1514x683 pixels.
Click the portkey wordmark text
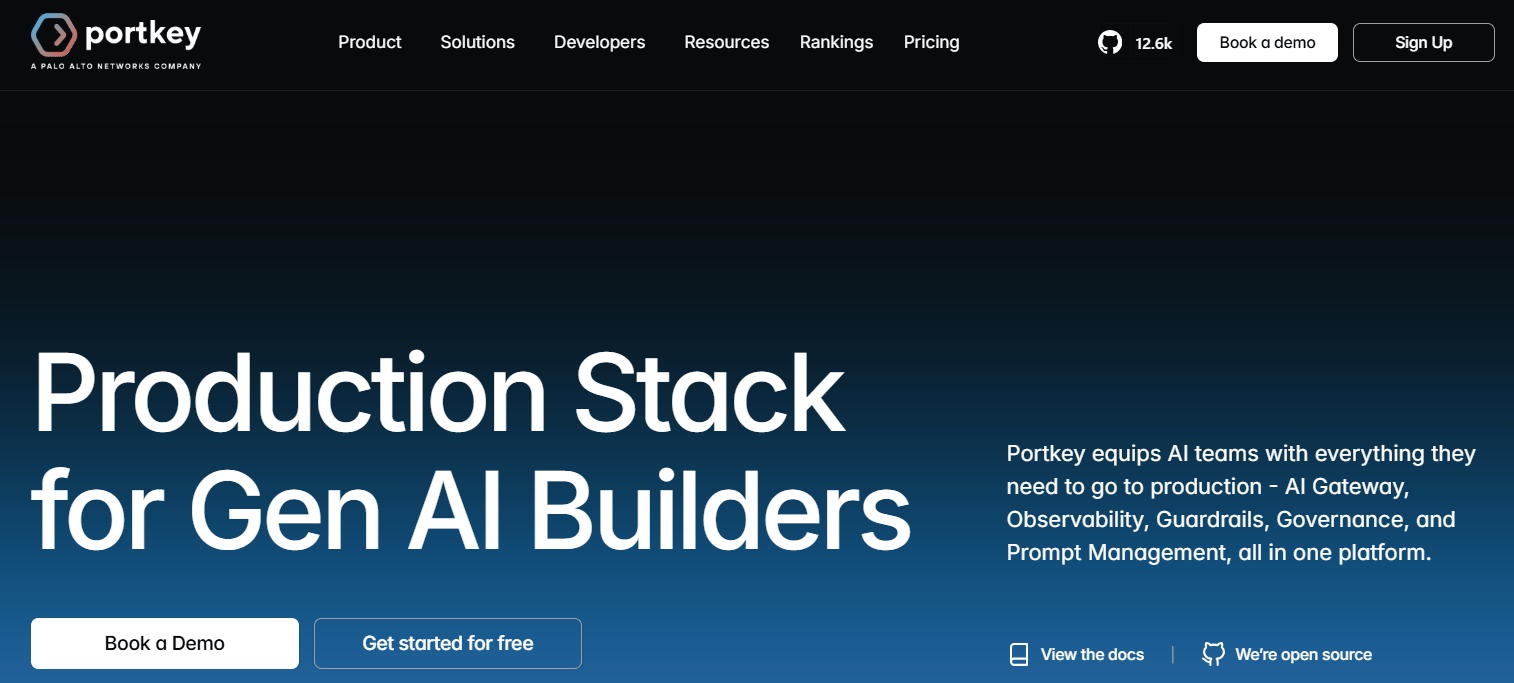pos(143,35)
